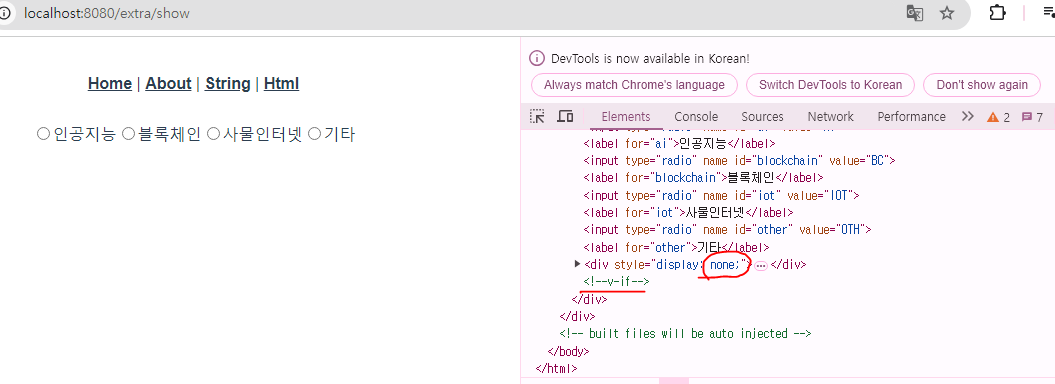Viewport: 1055px width, 384px height.
Task: Select the label for="blockchain" line in DOM tree
Action: pyautogui.click(x=704, y=178)
